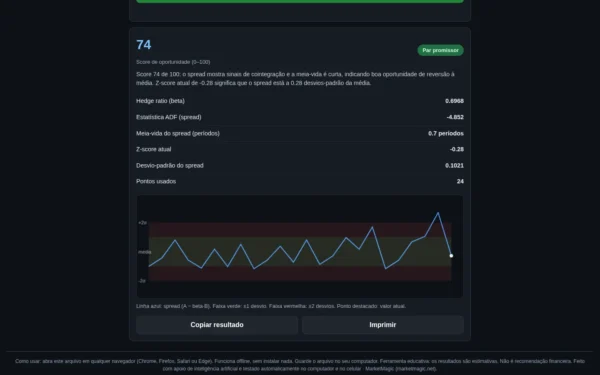The width and height of the screenshot is (600, 375).
Task: Click the 0.7 períodos value
Action: 446,134
